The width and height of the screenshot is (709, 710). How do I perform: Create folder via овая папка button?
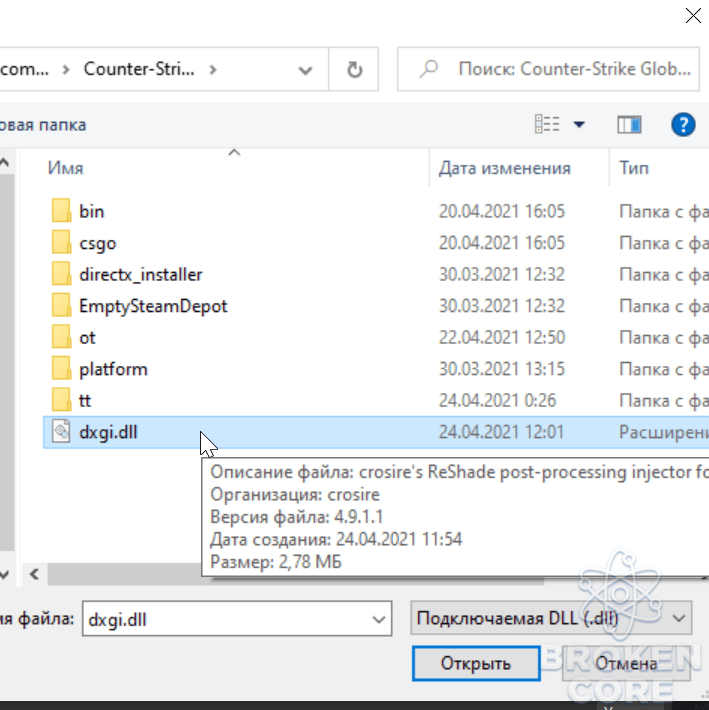[x=43, y=125]
